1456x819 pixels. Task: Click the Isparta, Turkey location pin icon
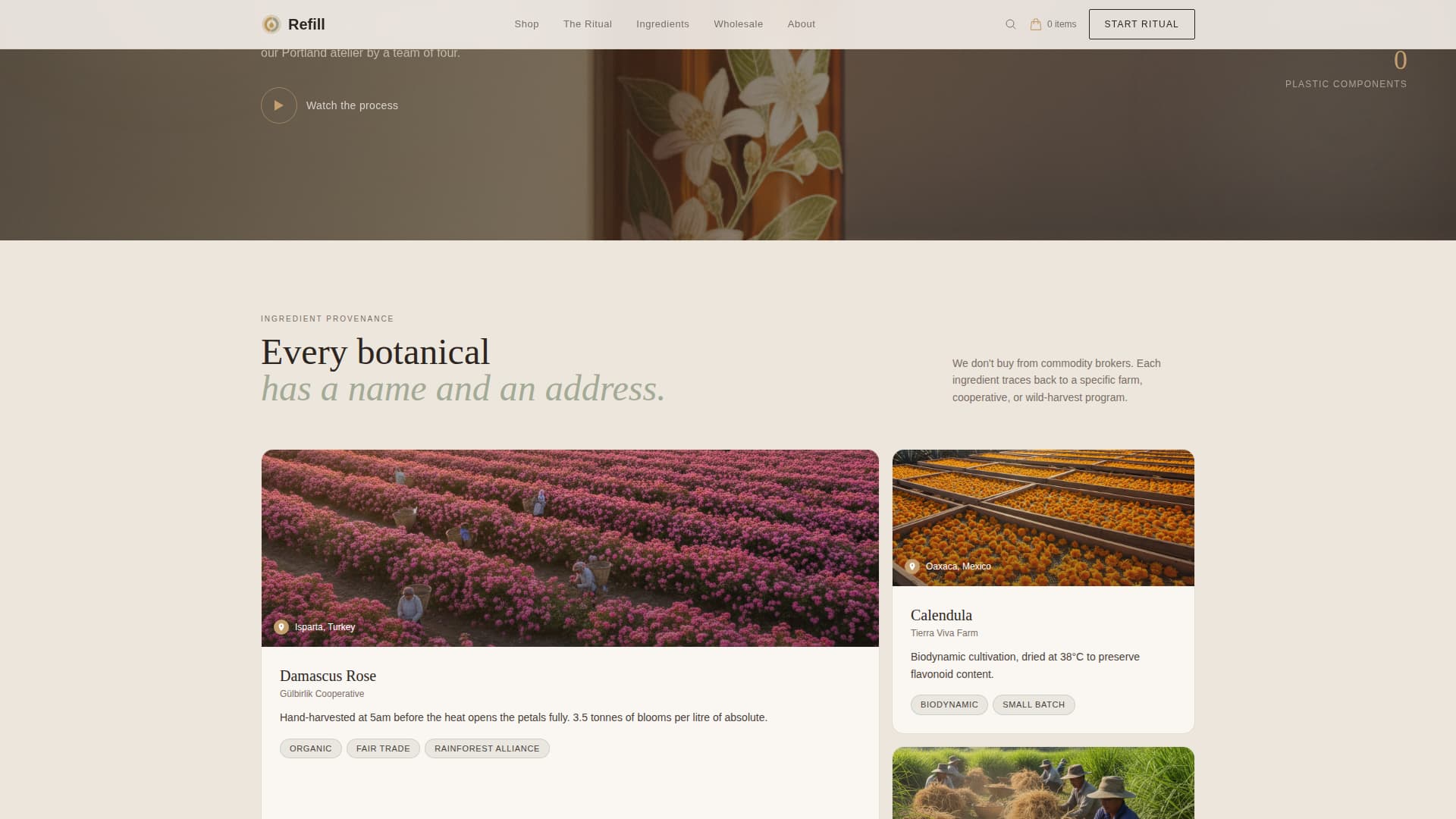(x=281, y=626)
